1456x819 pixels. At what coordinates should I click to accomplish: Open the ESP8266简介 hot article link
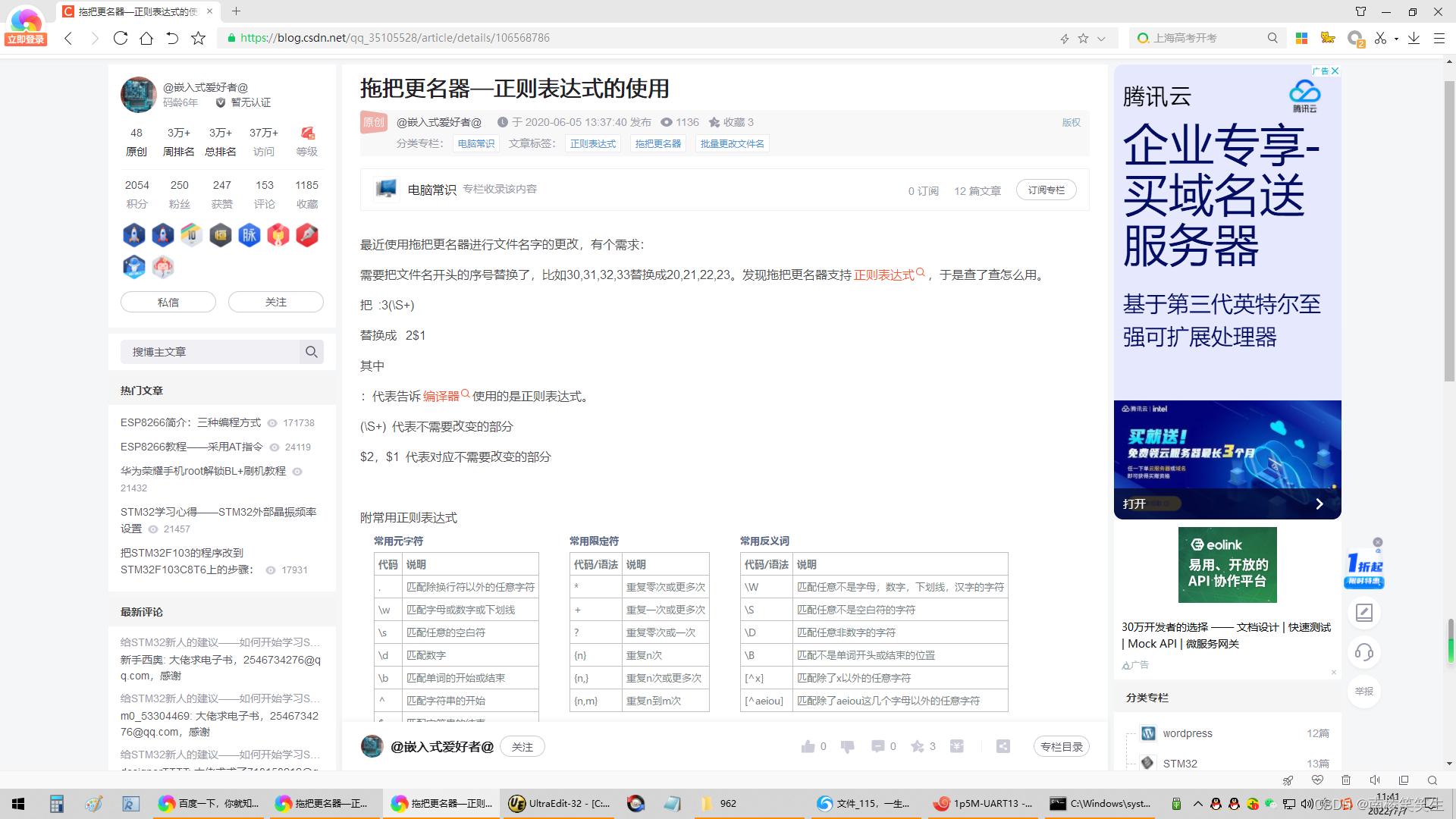point(190,422)
